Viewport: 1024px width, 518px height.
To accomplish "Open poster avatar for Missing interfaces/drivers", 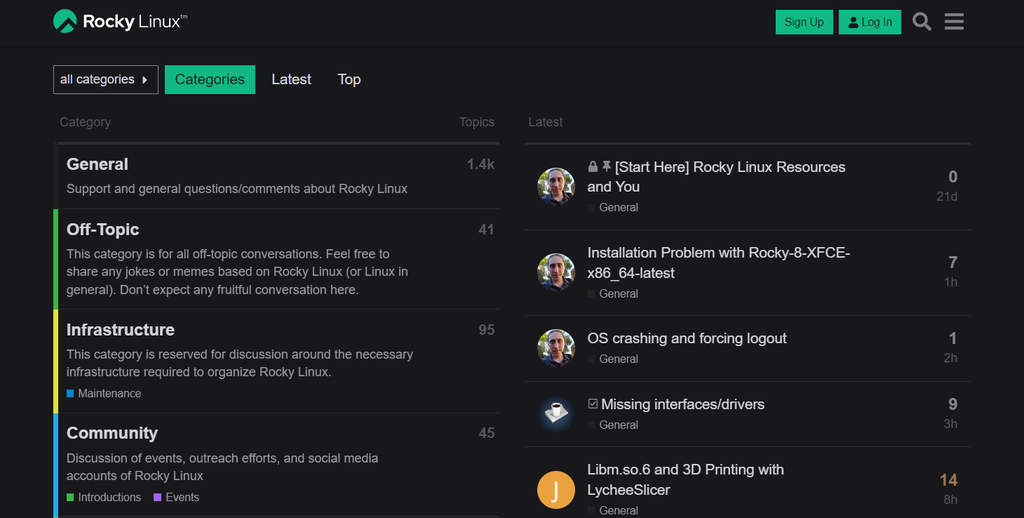I will click(556, 414).
